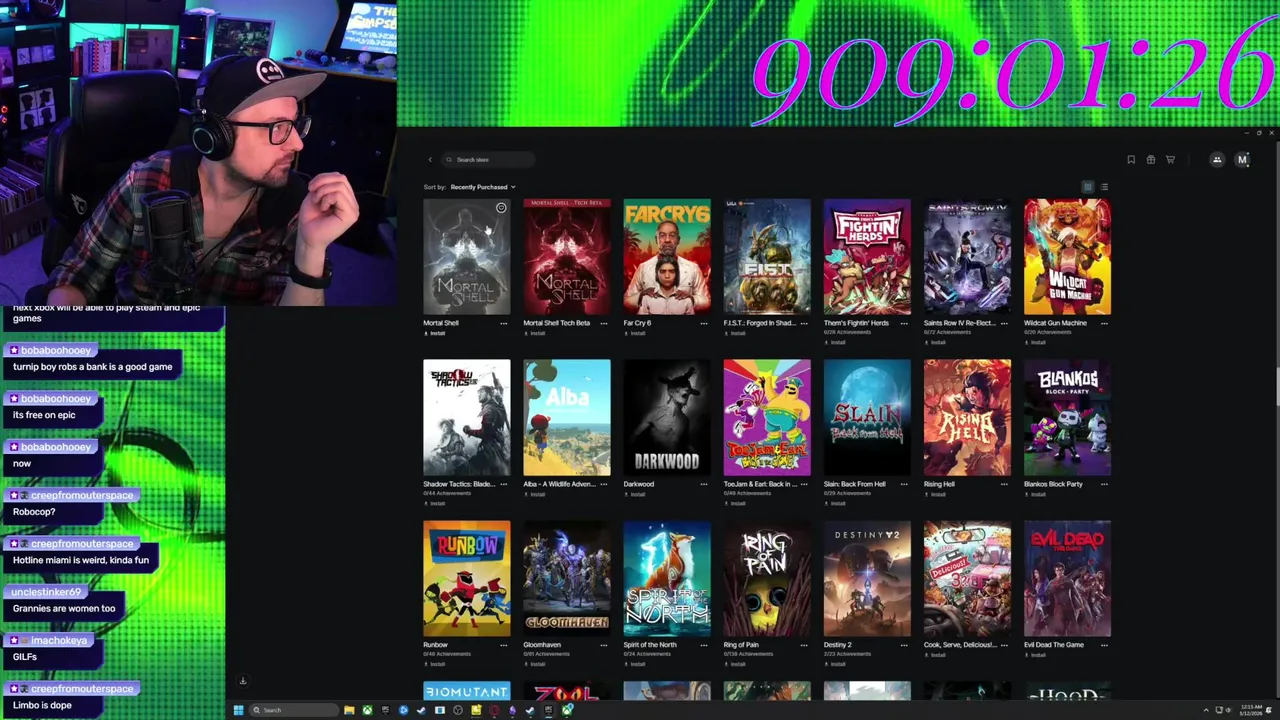Screen dimensions: 1280x720
Task: Select the Far Cry 6 cover art
Action: coord(667,257)
